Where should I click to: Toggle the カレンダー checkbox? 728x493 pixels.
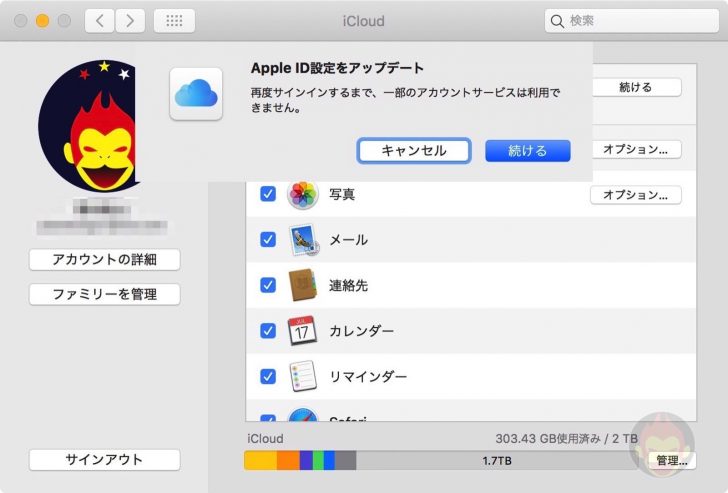click(x=268, y=331)
